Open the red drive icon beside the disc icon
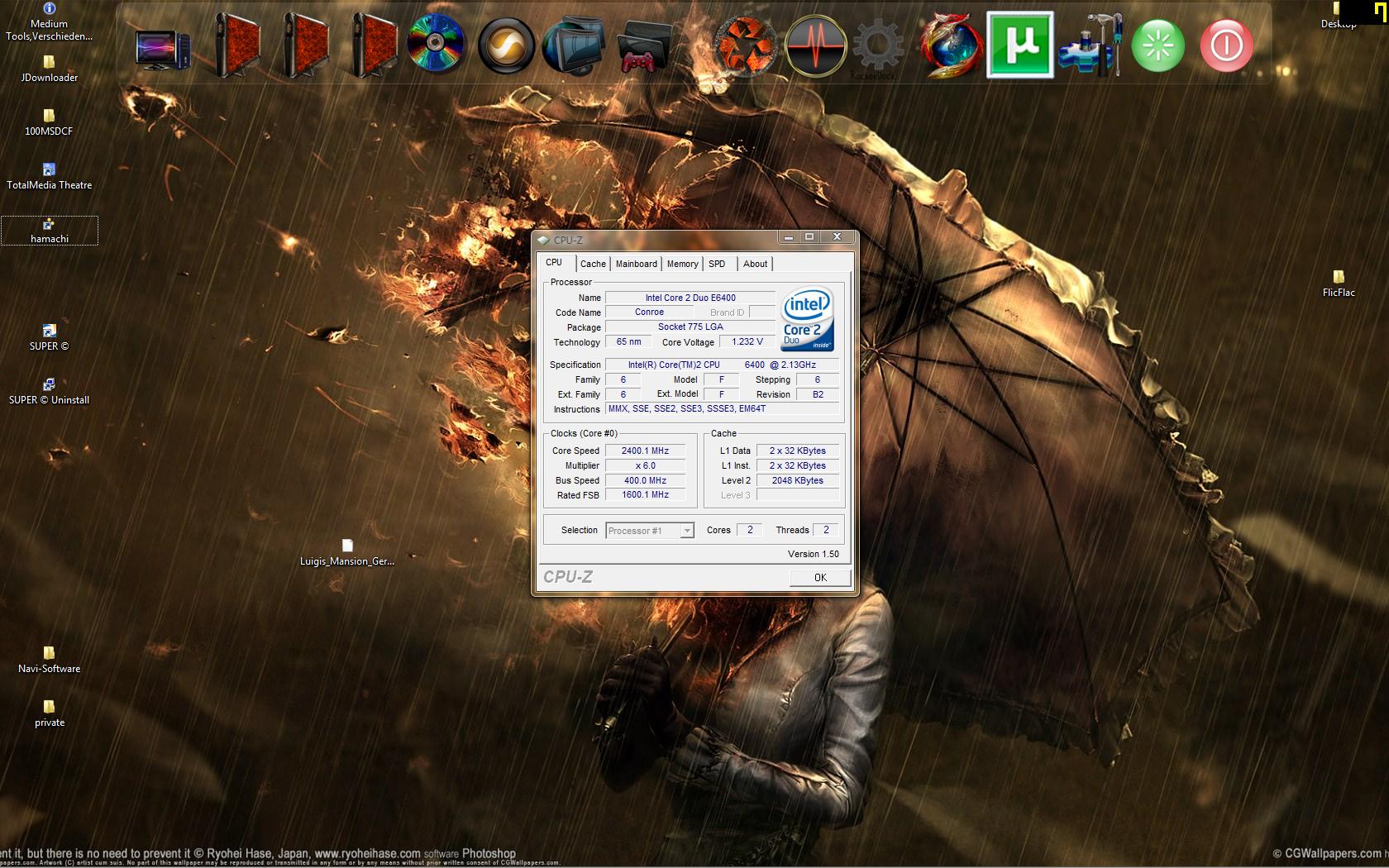 [x=374, y=45]
